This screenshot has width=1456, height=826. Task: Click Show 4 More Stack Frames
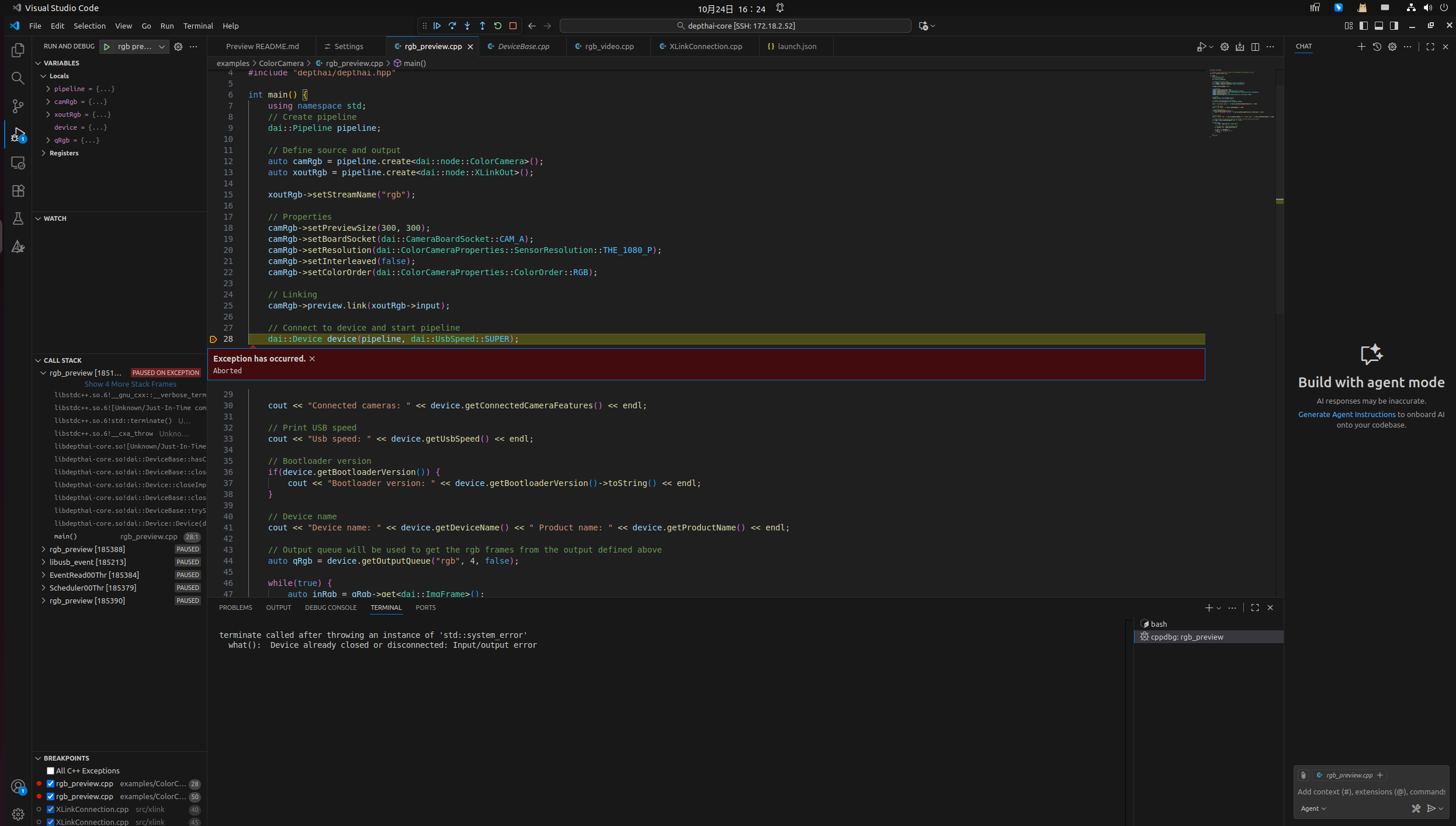click(130, 384)
